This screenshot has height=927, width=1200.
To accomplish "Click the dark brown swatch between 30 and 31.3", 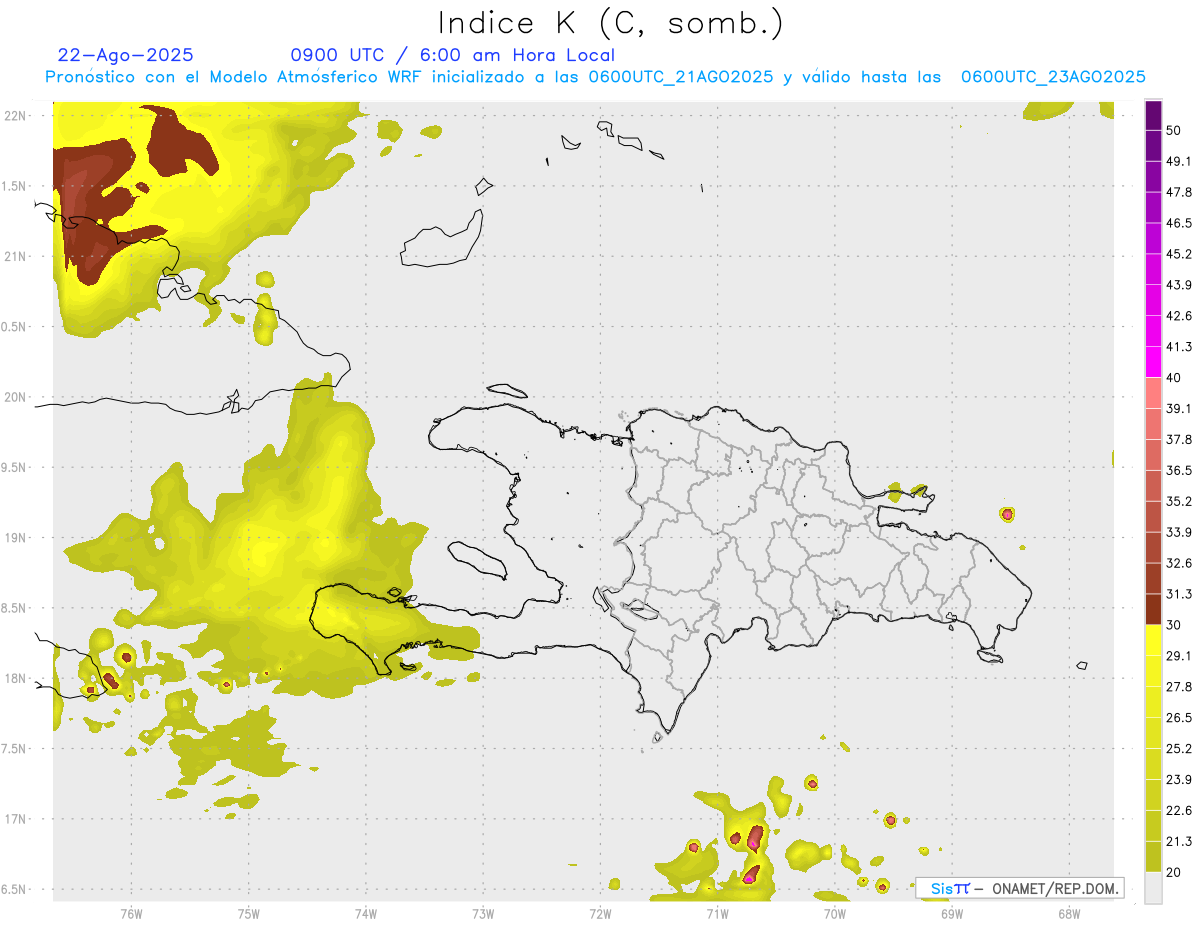I will coord(1153,609).
